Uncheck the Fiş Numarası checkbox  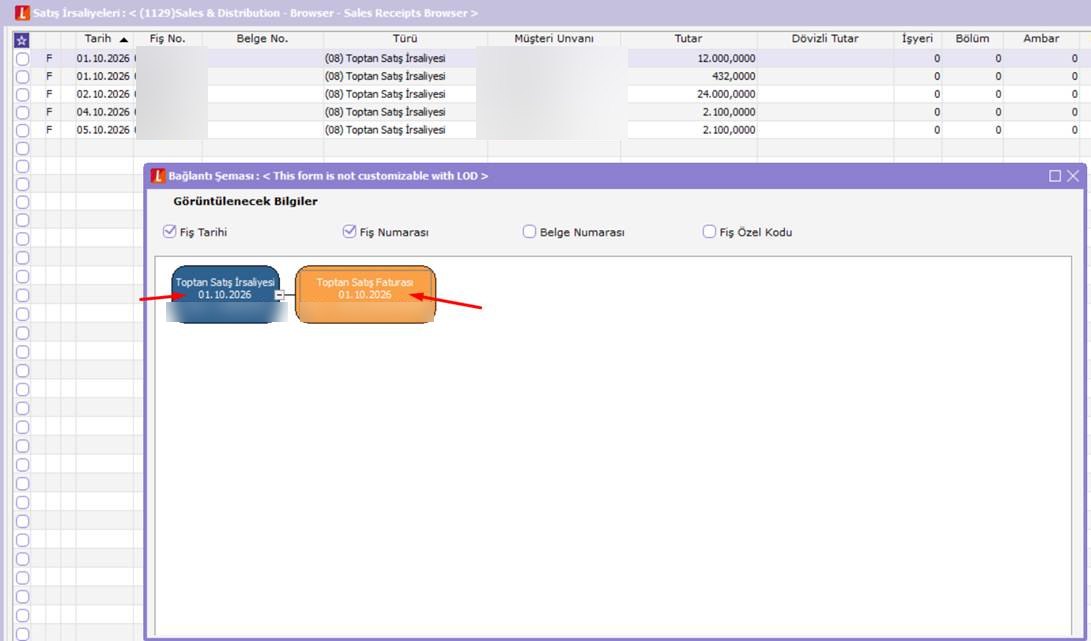(349, 232)
